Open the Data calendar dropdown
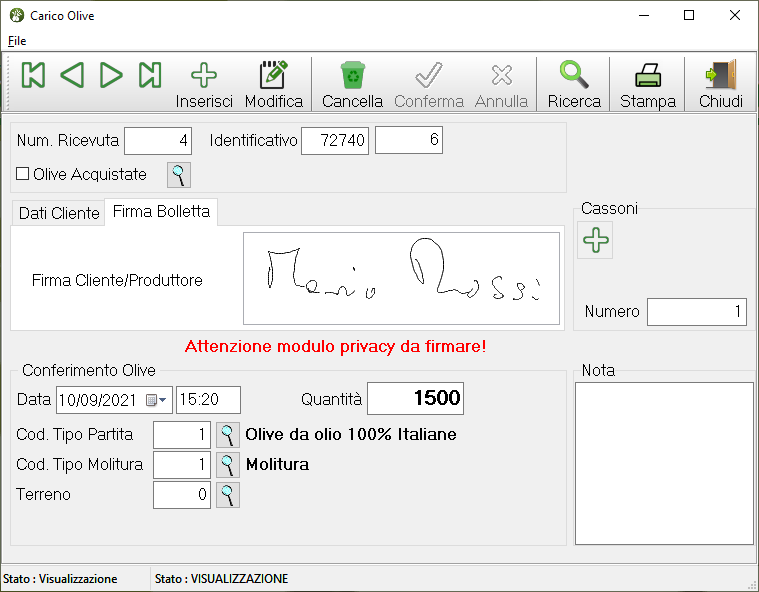Viewport: 759px width, 592px height. pos(156,400)
